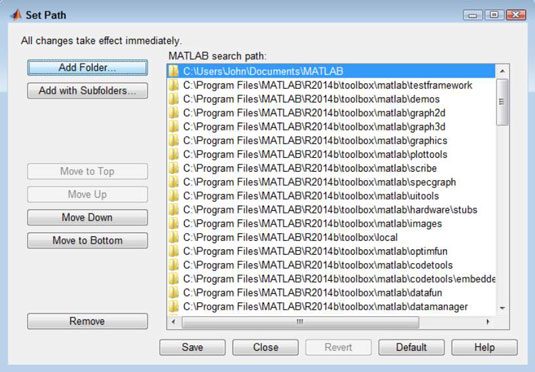The width and height of the screenshot is (535, 372).
Task: Select the C:\Users\John\Documents\MATLAB entry
Action: click(331, 71)
